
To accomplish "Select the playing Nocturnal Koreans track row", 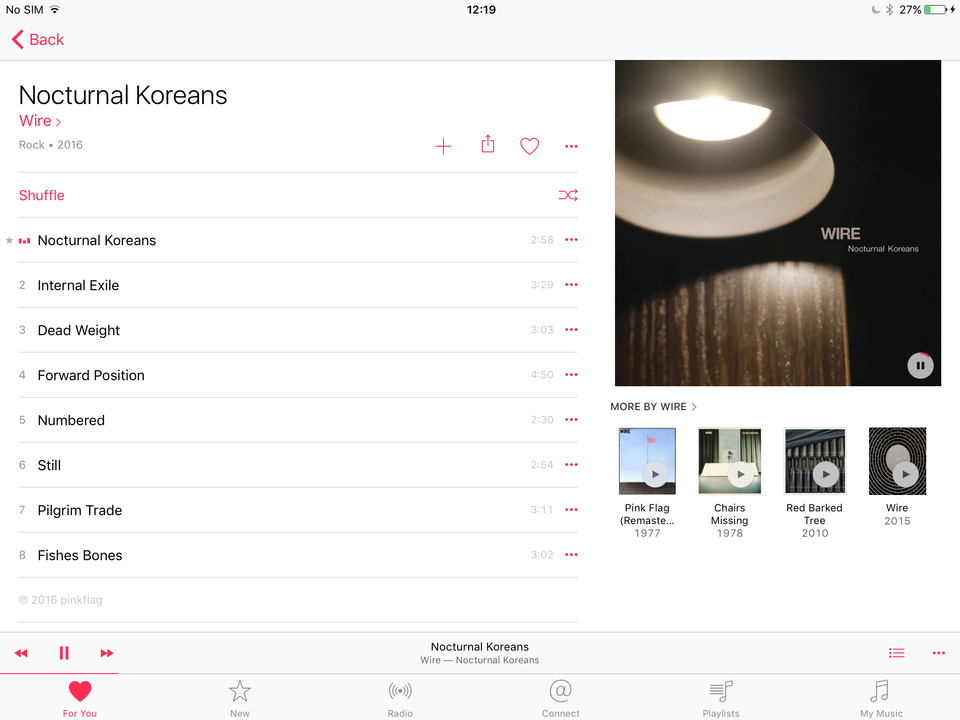I will pos(298,240).
